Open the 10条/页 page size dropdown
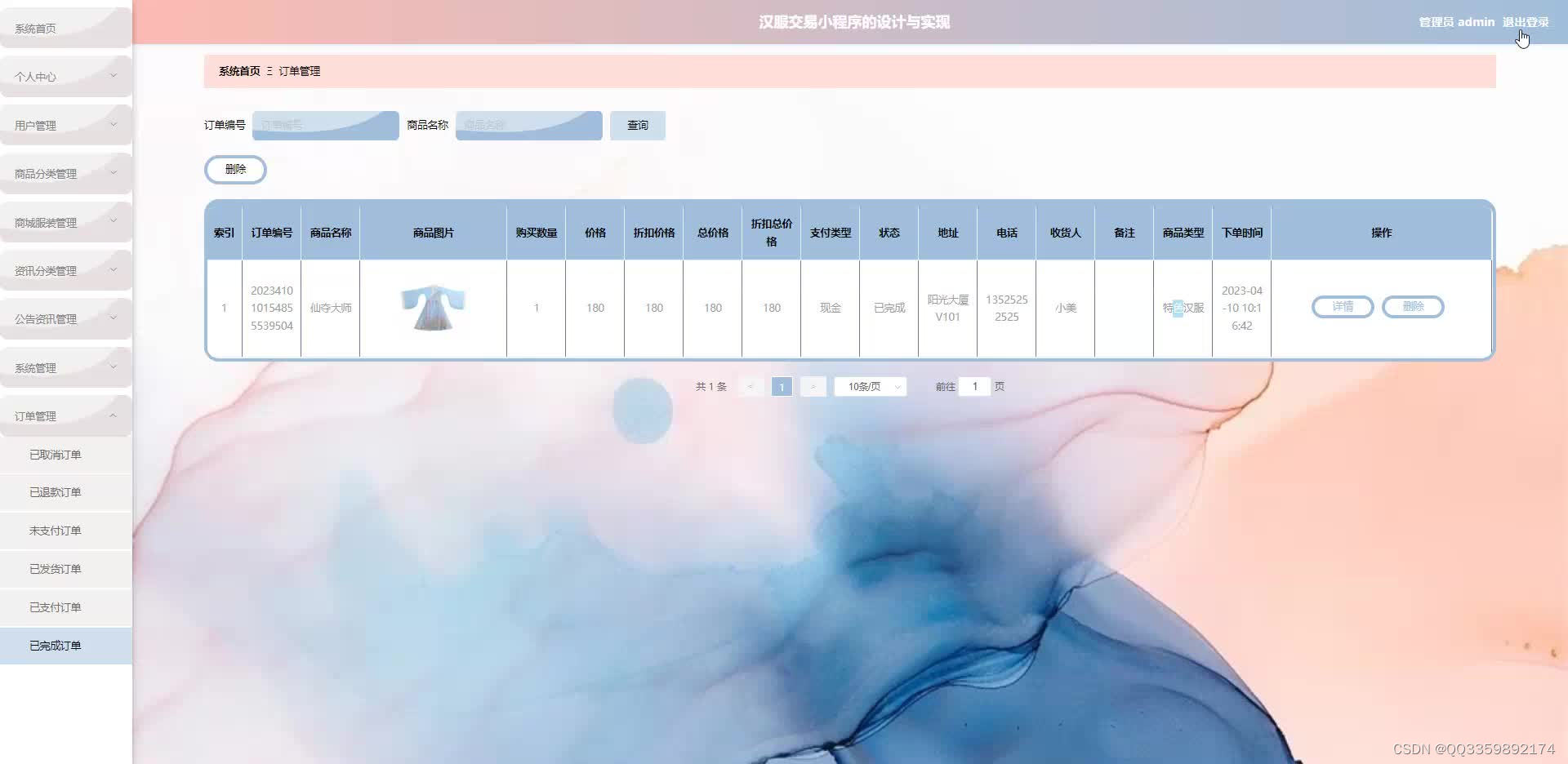 point(871,387)
